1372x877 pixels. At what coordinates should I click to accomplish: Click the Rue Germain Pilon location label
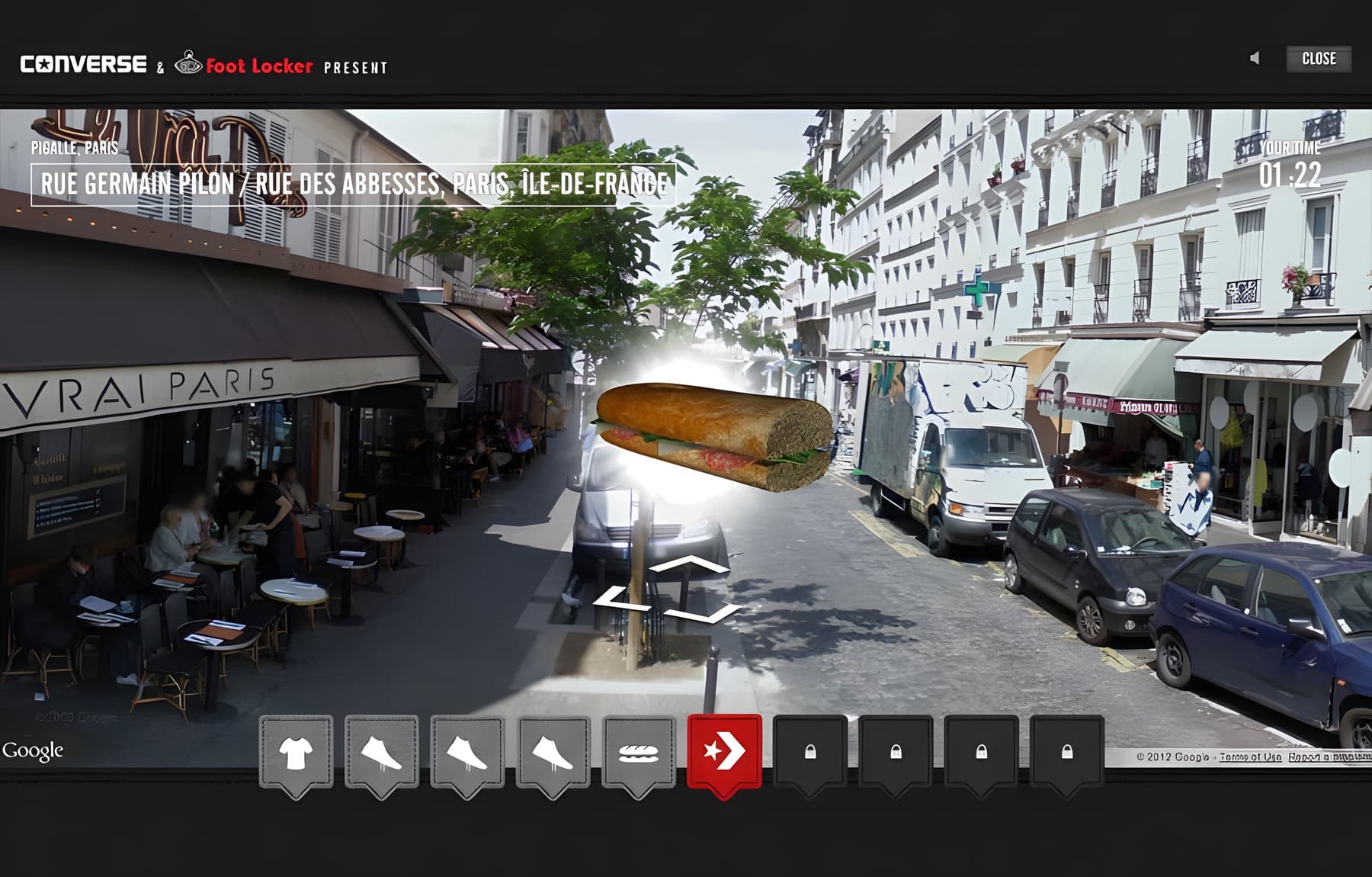click(354, 185)
